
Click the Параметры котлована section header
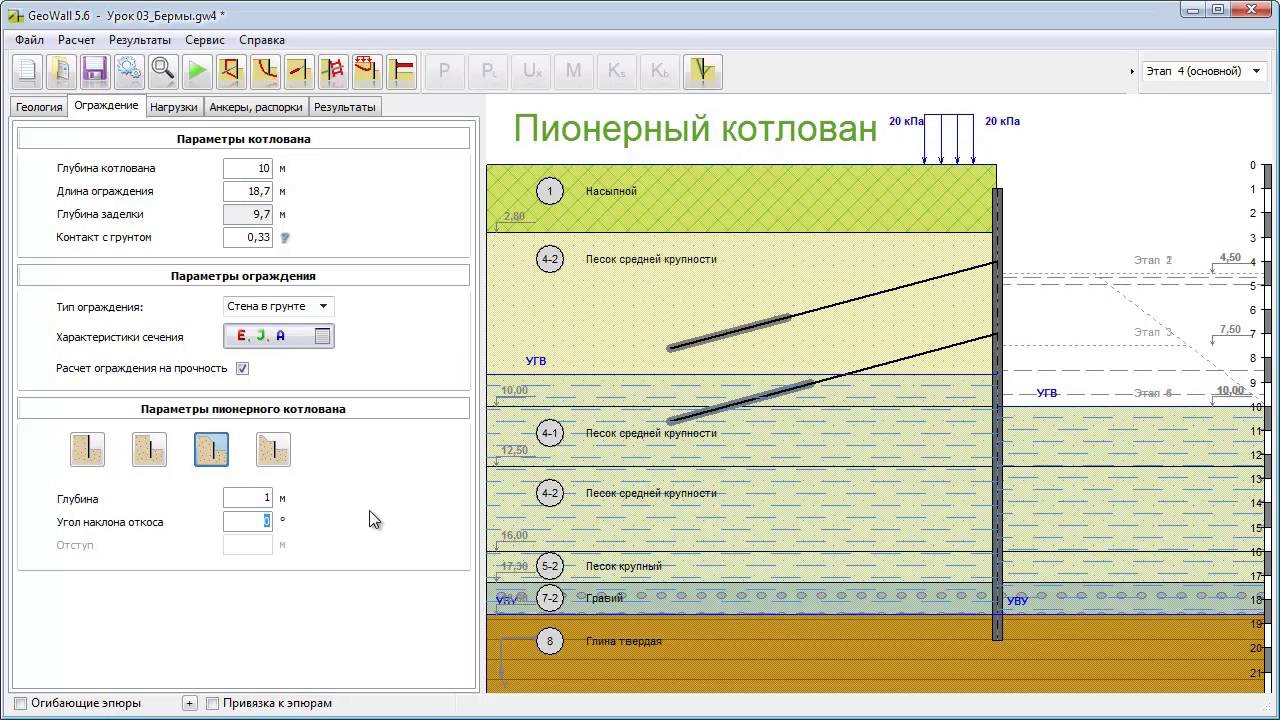point(244,139)
